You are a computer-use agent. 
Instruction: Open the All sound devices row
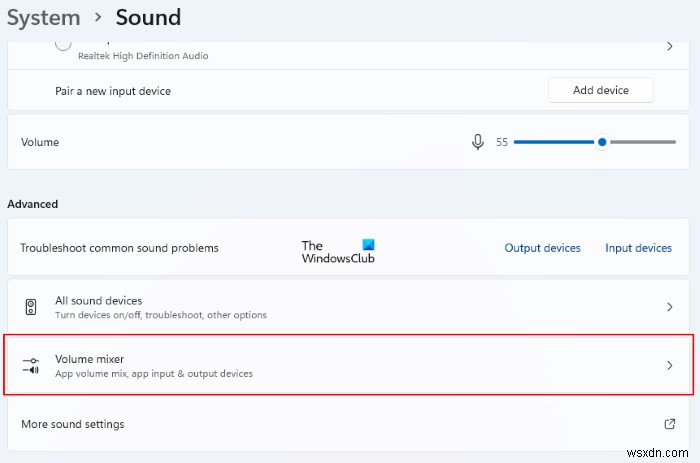[348, 307]
